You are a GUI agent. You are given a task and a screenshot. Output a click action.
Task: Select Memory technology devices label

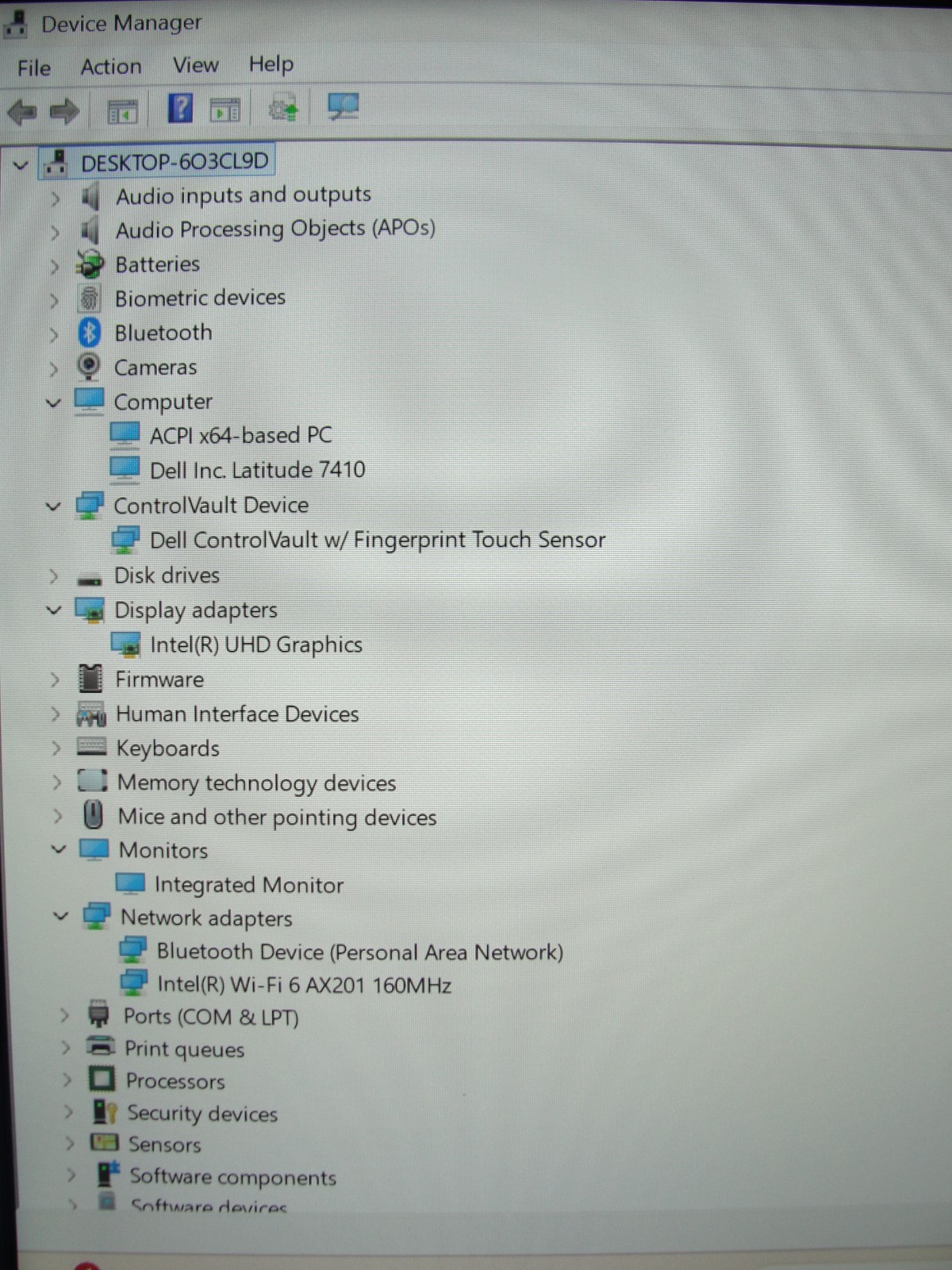tap(256, 783)
